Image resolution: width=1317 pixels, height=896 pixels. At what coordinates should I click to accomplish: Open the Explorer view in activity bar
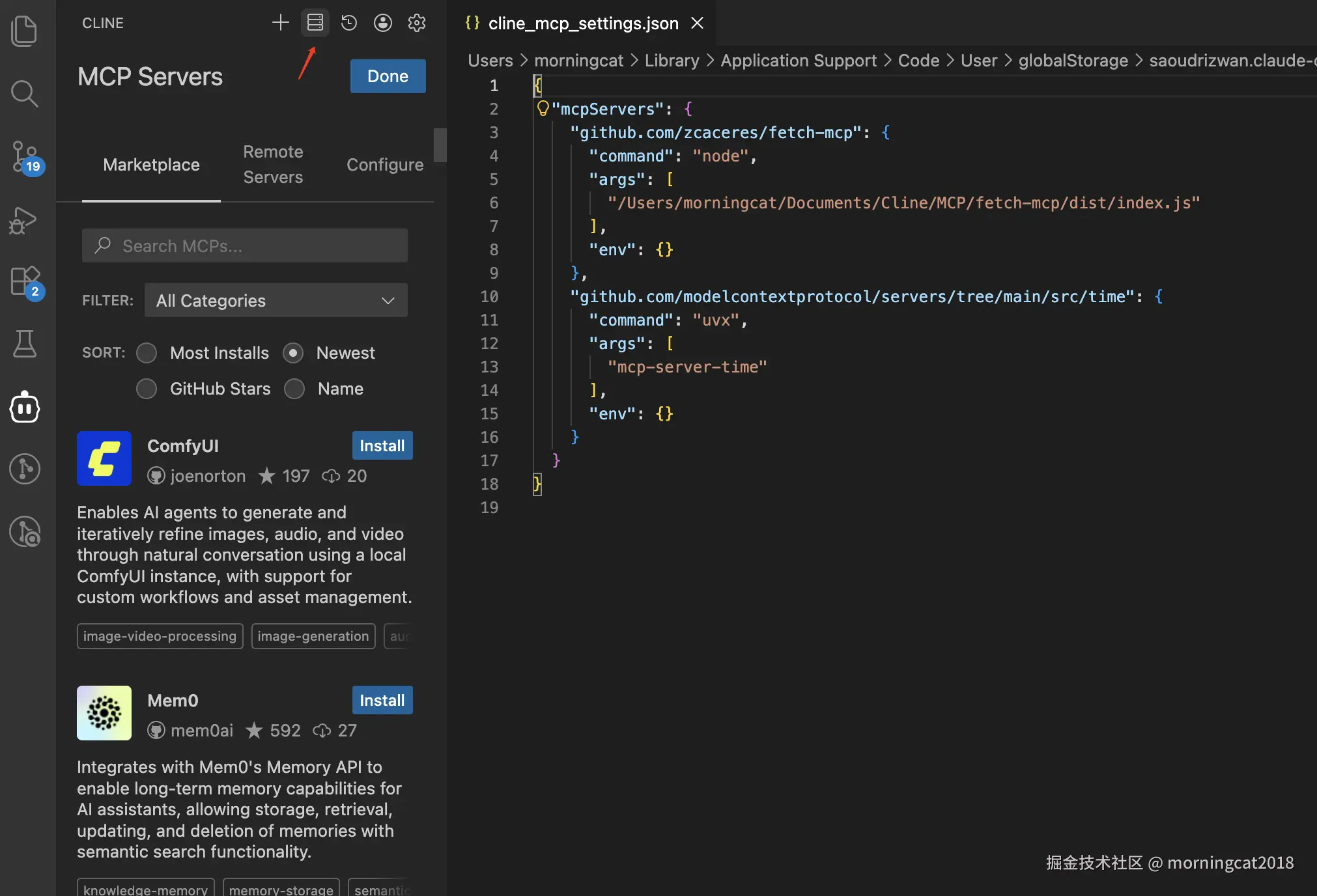(25, 31)
